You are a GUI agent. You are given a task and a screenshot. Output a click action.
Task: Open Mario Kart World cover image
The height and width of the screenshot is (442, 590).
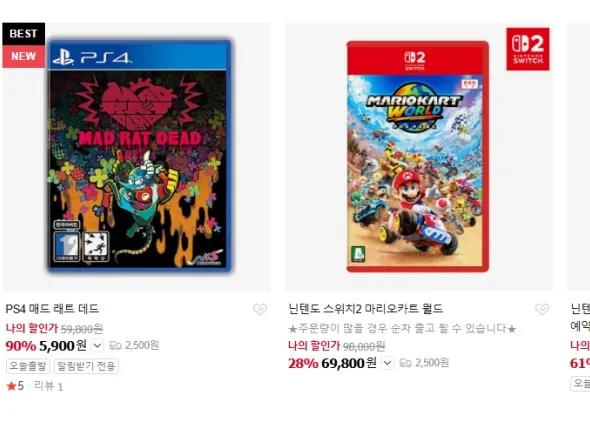pos(418,156)
